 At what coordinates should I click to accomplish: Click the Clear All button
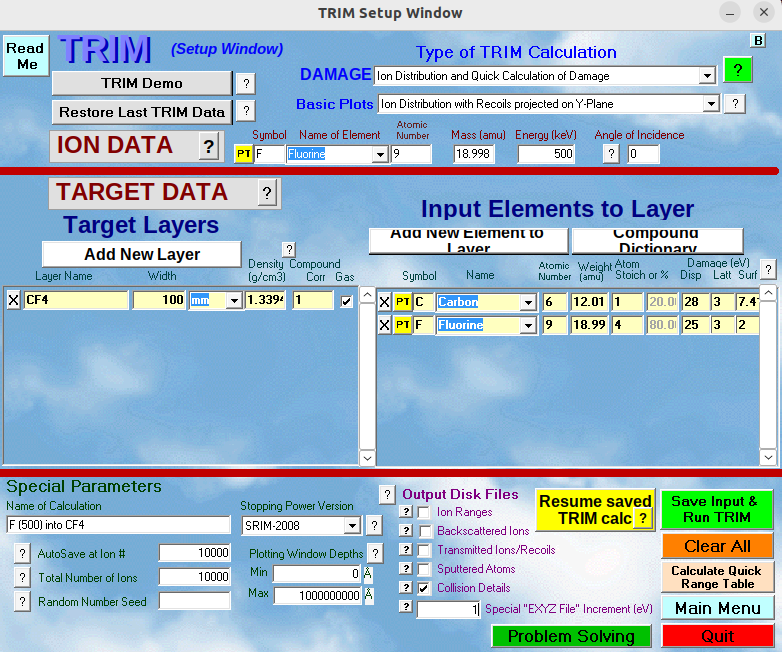[717, 546]
